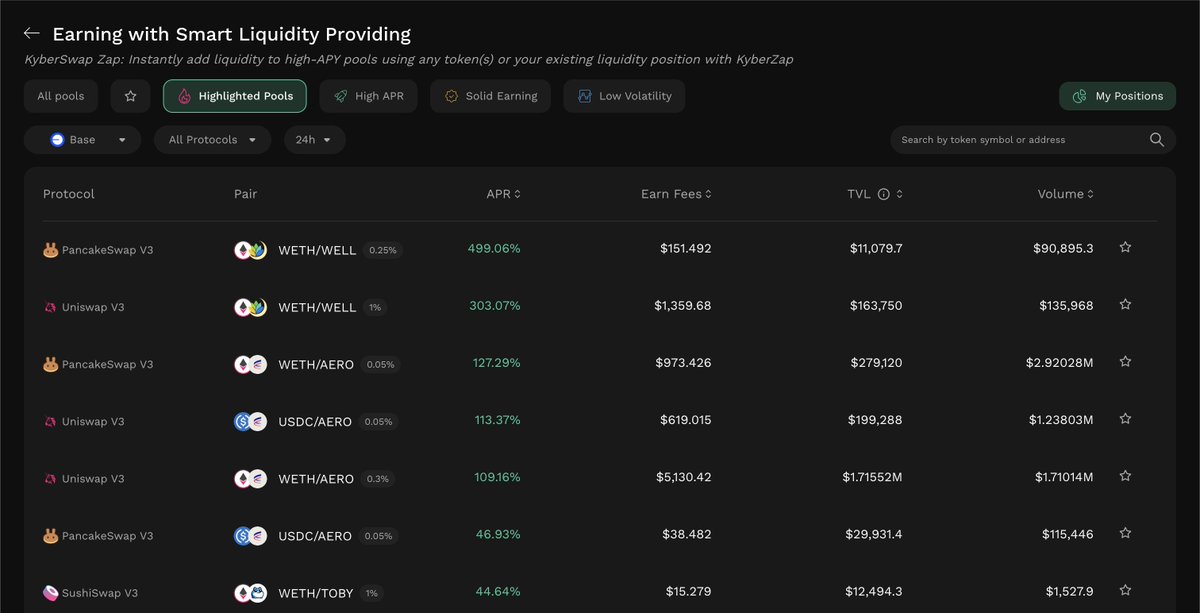Click the Uniswap logo beside WETH/WELL 1%
The image size is (1200, 613).
pos(50,307)
